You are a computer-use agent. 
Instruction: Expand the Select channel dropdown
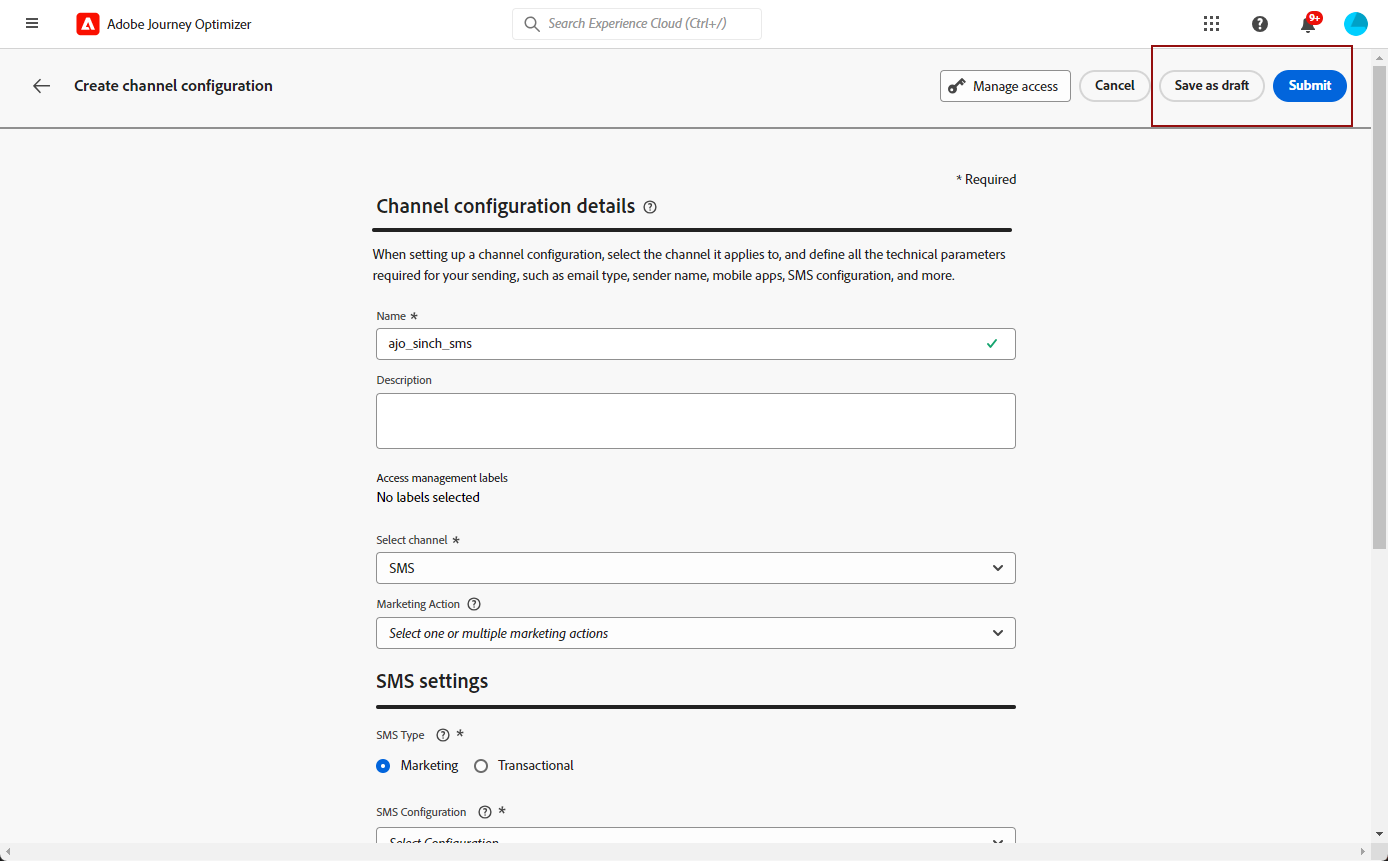pyautogui.click(x=696, y=568)
